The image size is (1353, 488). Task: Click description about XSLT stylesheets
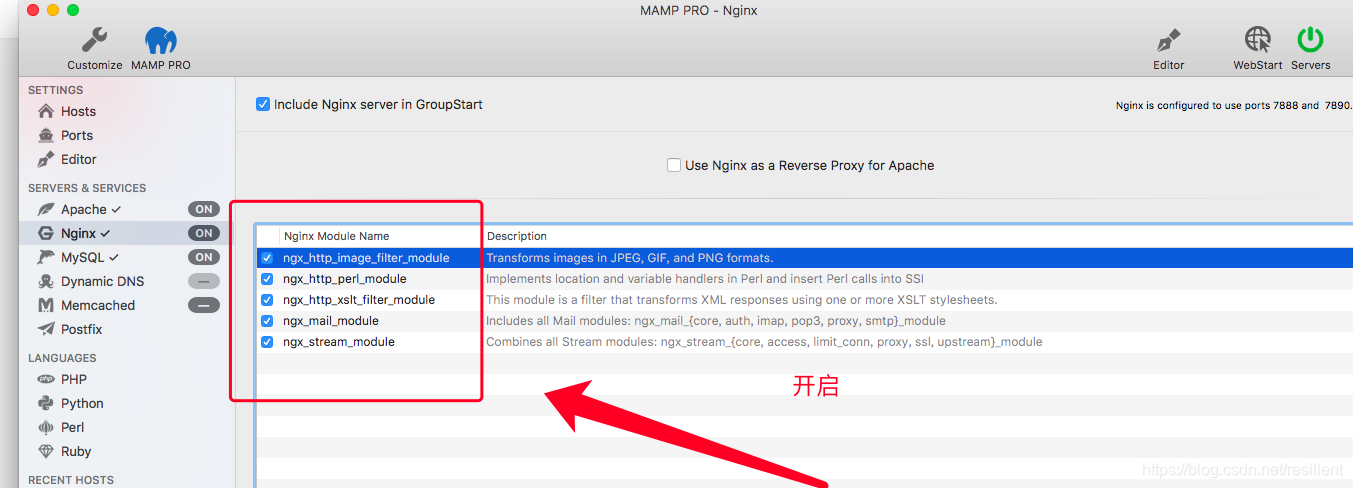click(x=741, y=300)
